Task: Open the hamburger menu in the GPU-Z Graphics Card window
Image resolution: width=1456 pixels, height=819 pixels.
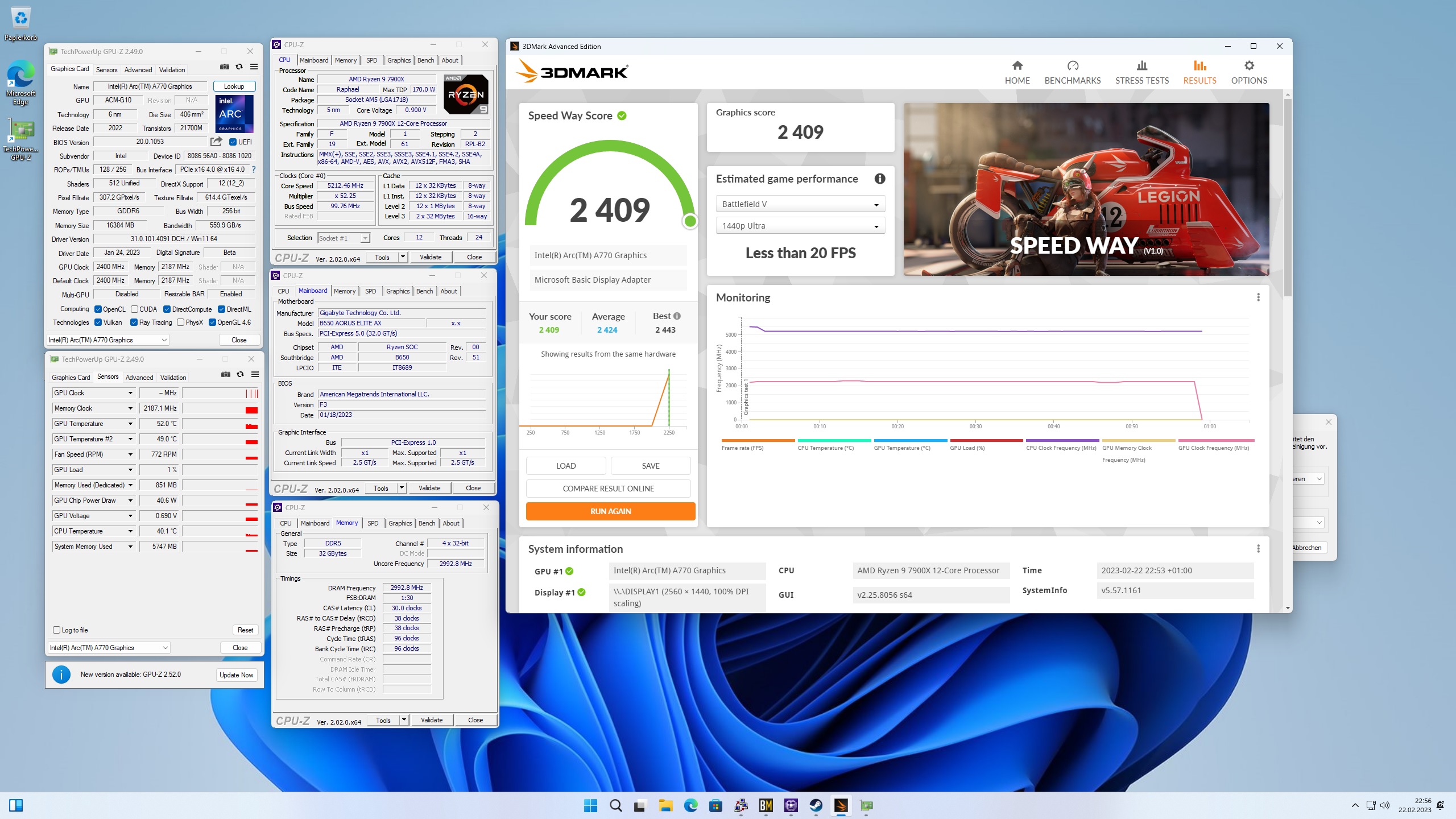Action: (254, 67)
